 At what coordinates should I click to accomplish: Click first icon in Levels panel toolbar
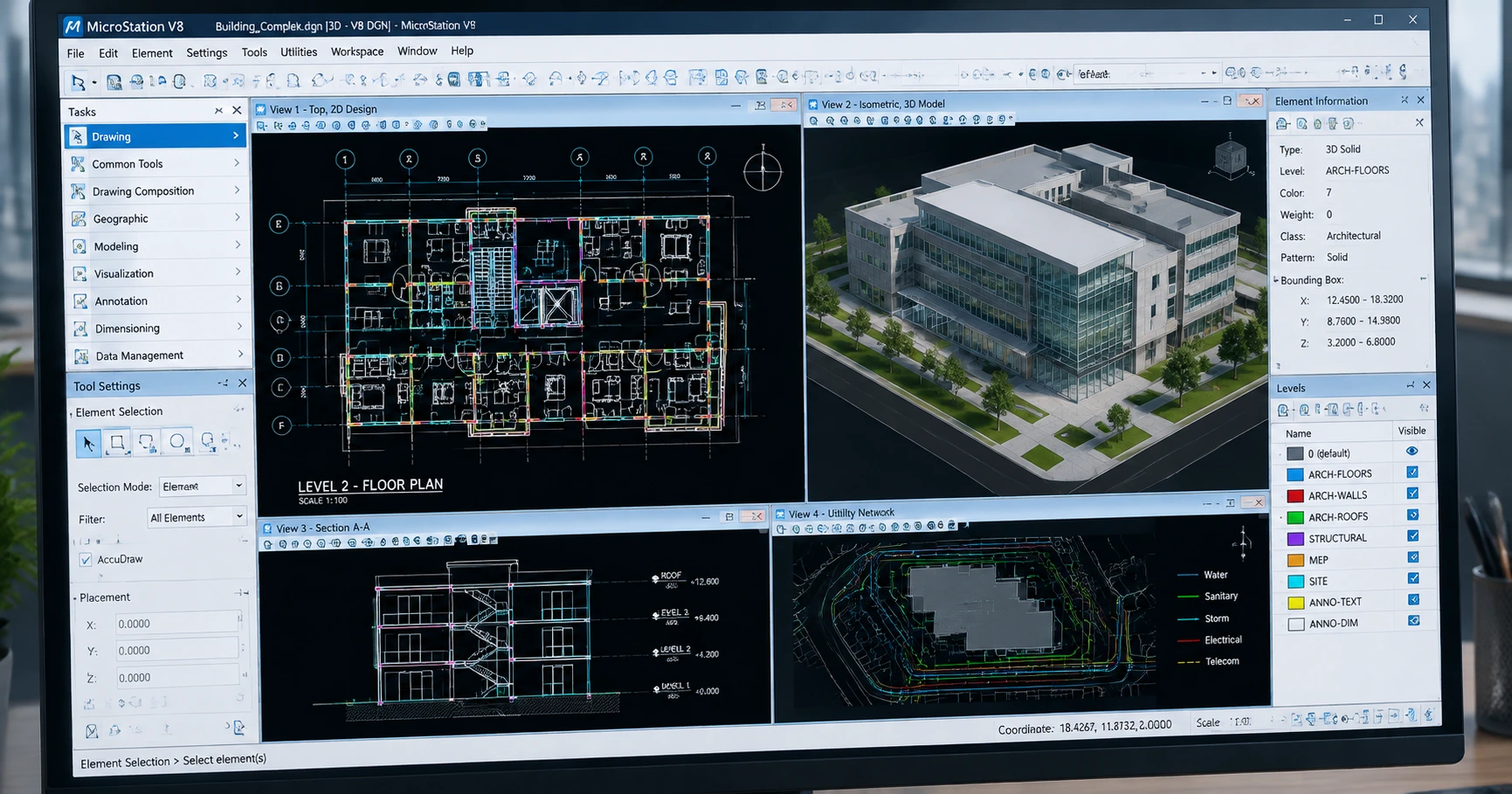coord(1283,410)
